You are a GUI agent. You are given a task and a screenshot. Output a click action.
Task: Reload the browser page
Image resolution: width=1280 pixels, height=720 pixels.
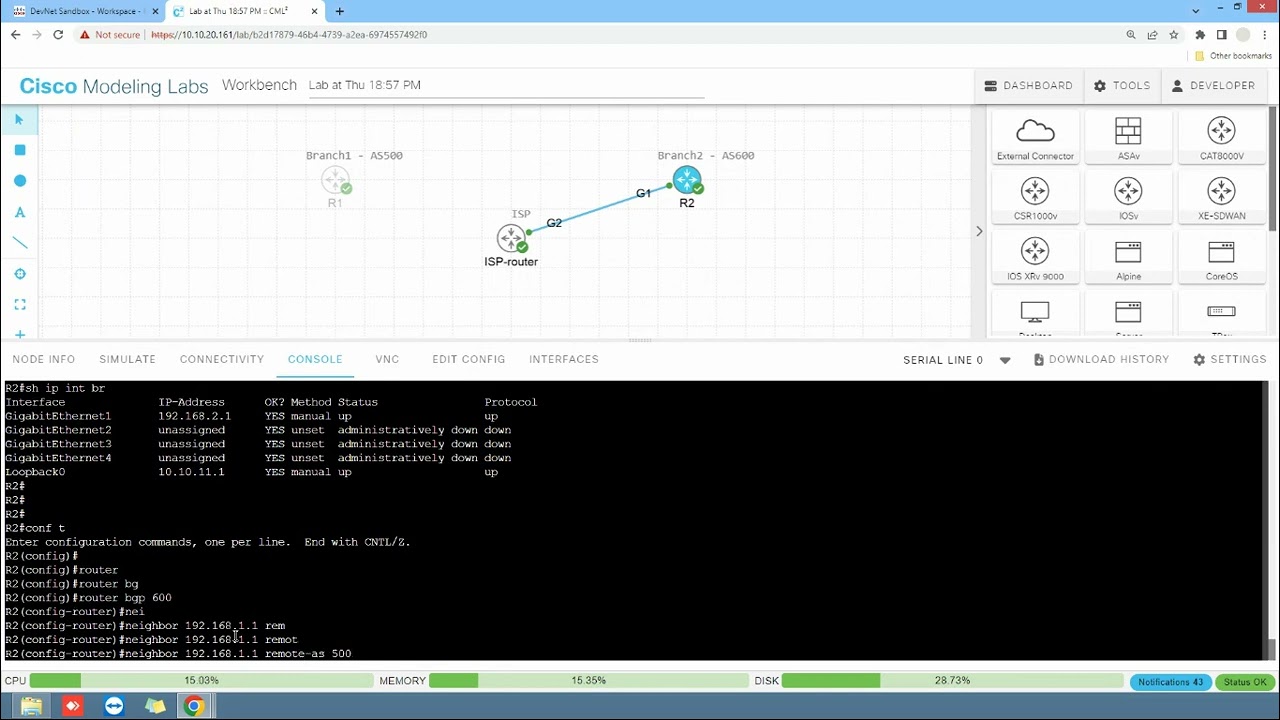pyautogui.click(x=58, y=35)
